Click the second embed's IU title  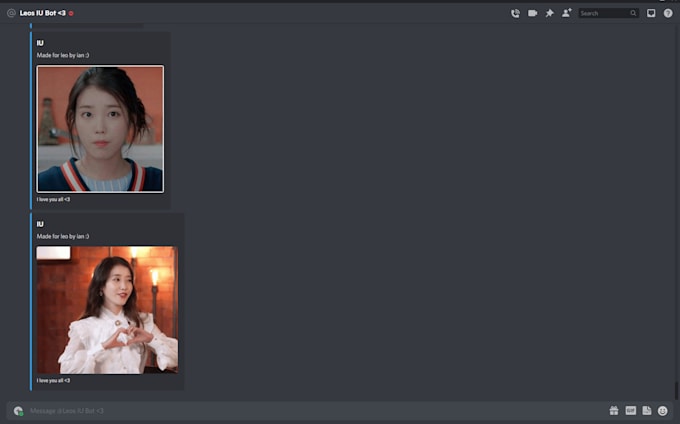click(40, 224)
